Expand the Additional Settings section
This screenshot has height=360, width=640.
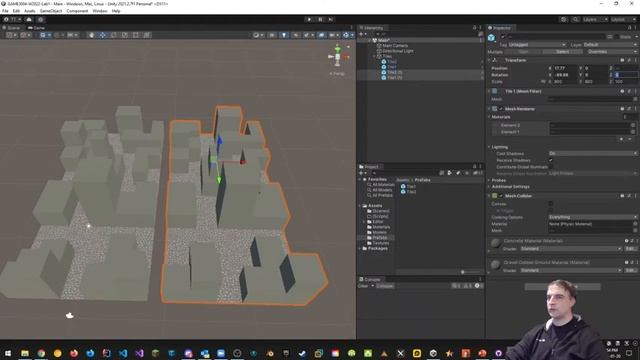tap(489, 187)
